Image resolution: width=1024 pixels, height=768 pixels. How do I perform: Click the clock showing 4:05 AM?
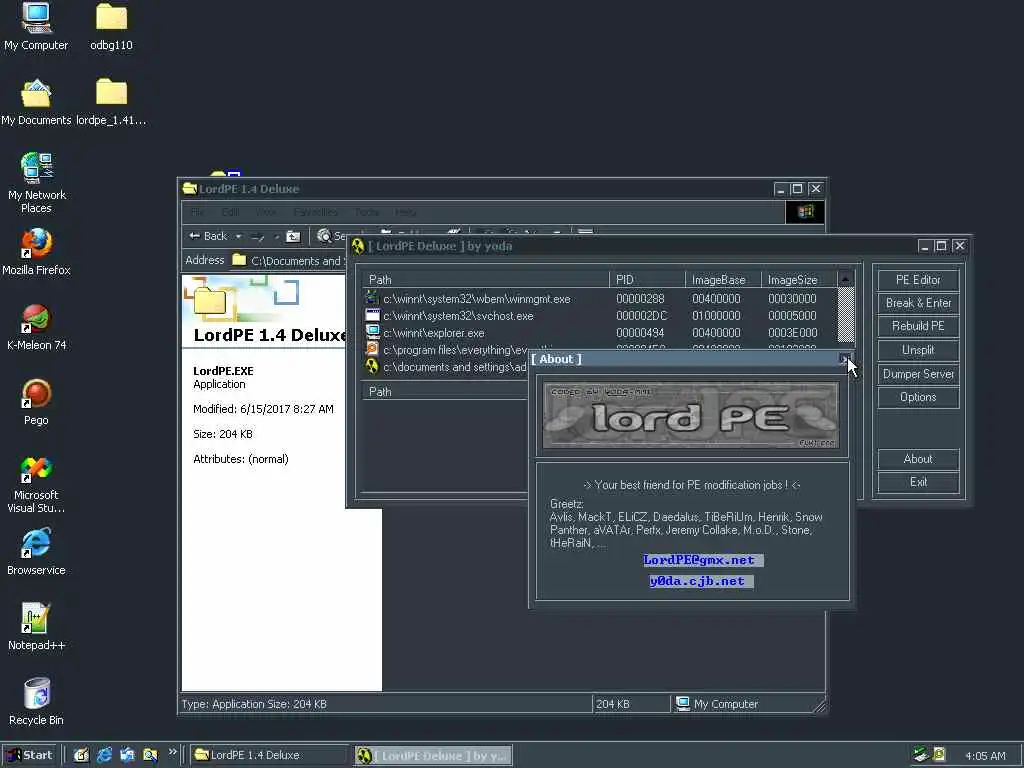985,756
